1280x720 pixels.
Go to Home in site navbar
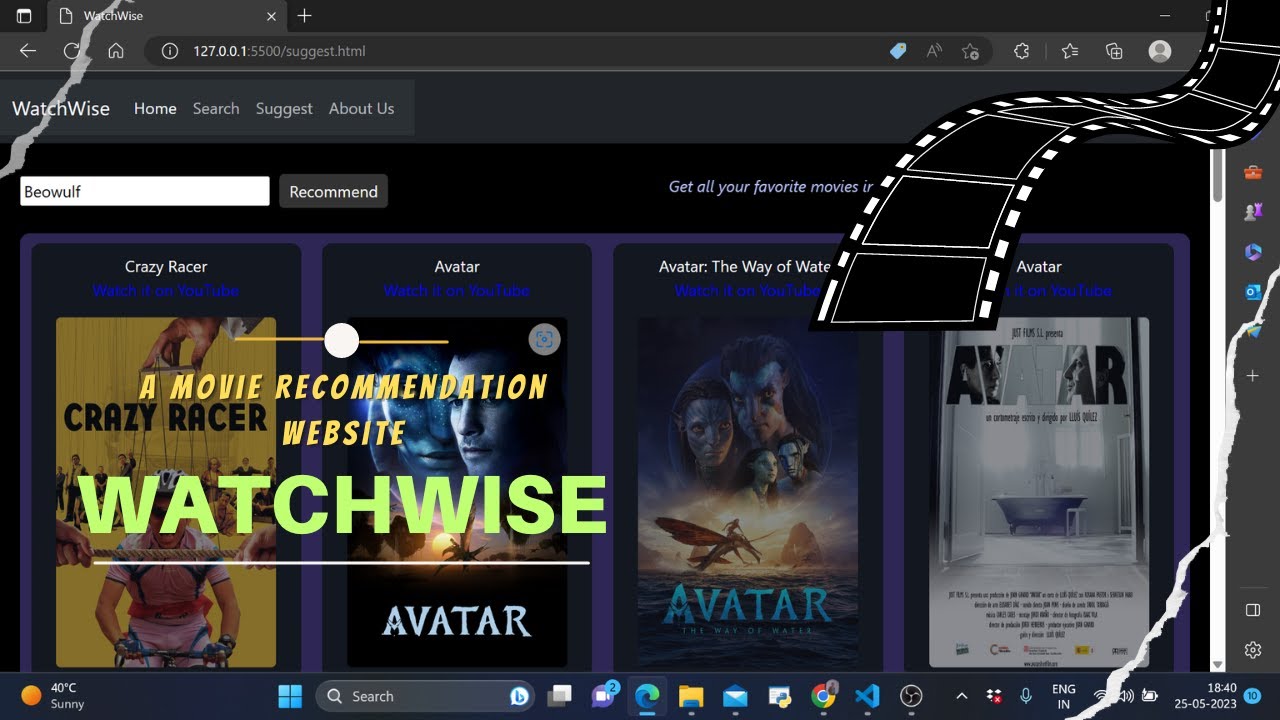click(155, 108)
